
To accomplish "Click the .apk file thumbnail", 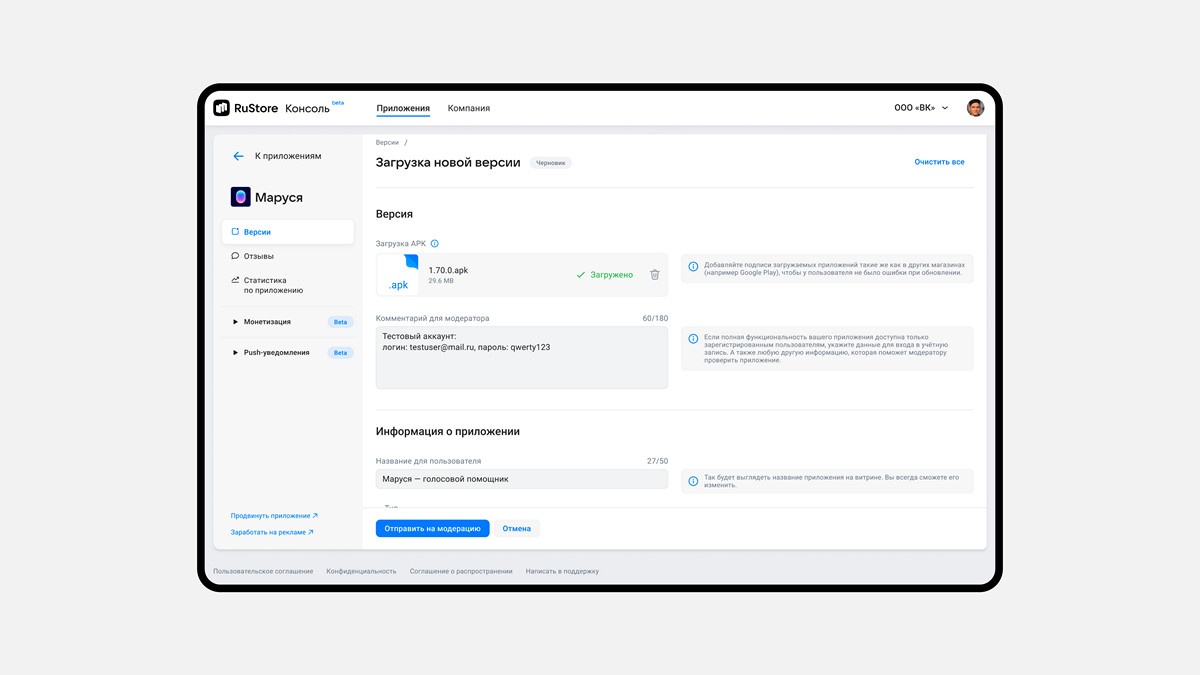I will (x=398, y=274).
